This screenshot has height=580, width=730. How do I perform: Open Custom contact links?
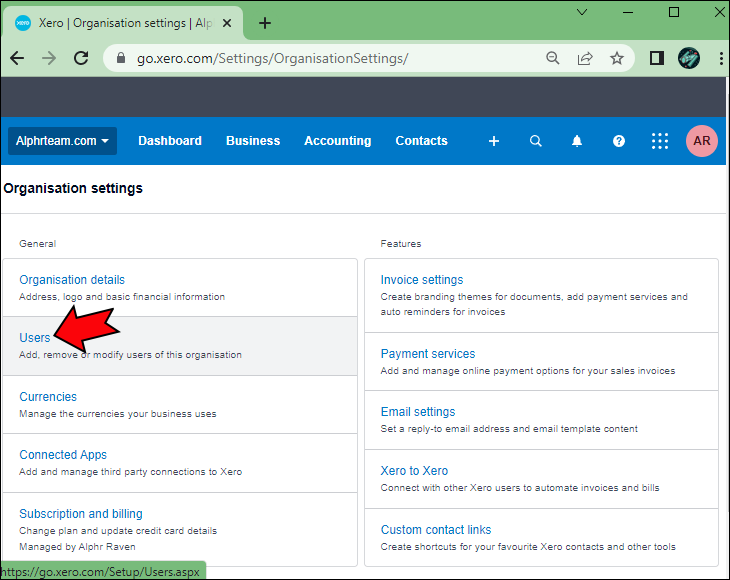pyautogui.click(x=436, y=530)
